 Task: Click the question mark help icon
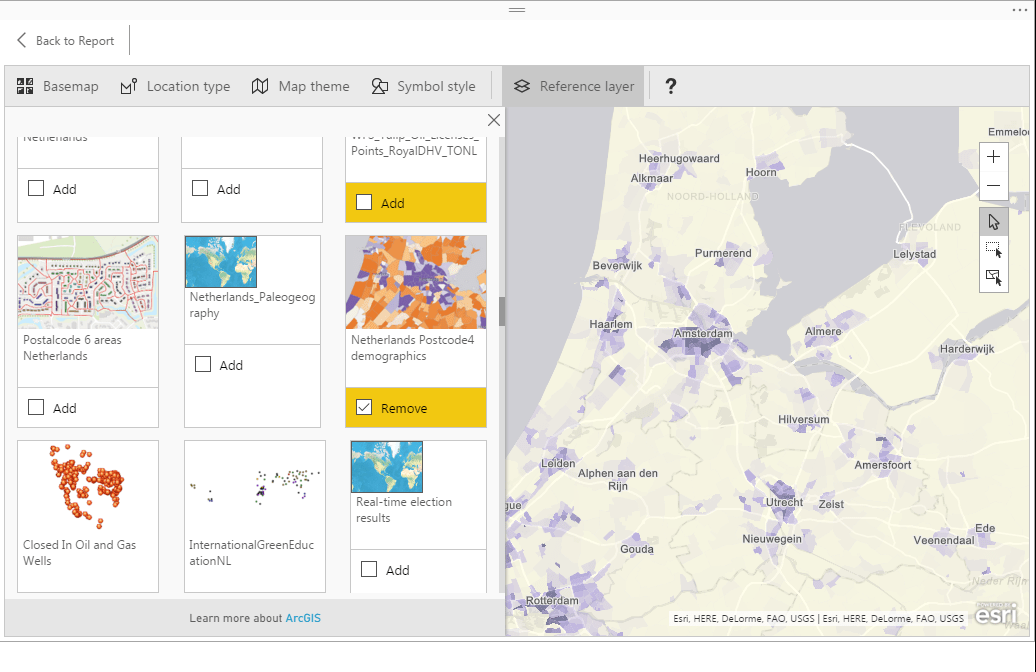point(671,86)
